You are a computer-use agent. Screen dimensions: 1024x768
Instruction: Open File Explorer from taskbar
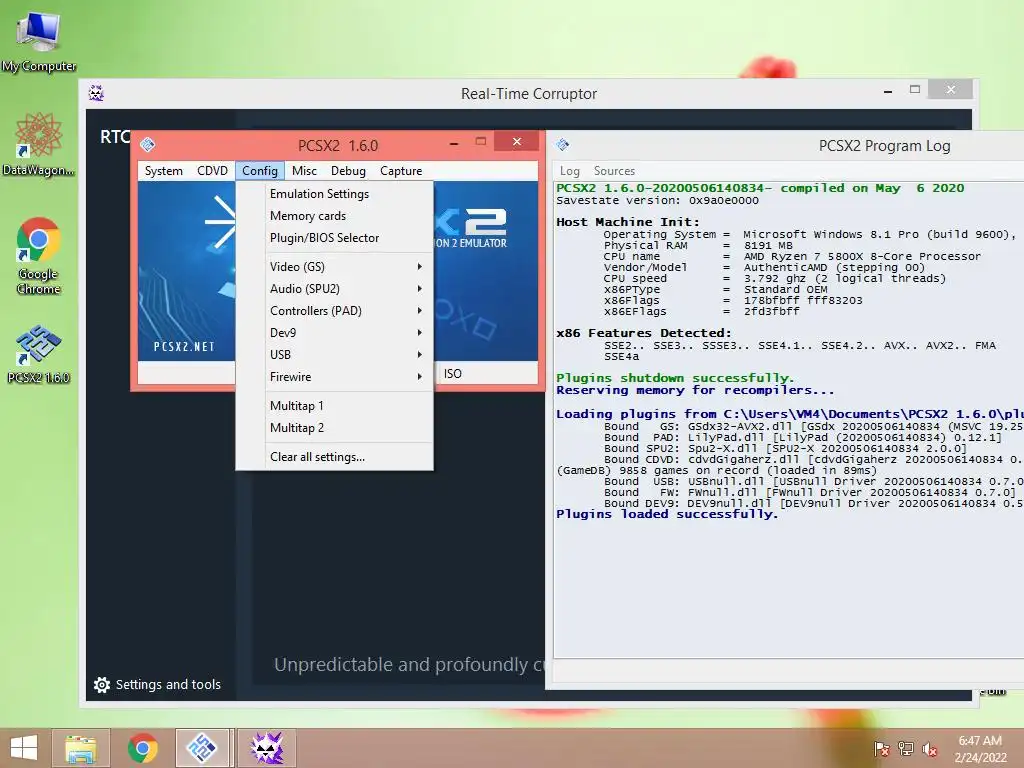click(x=80, y=748)
